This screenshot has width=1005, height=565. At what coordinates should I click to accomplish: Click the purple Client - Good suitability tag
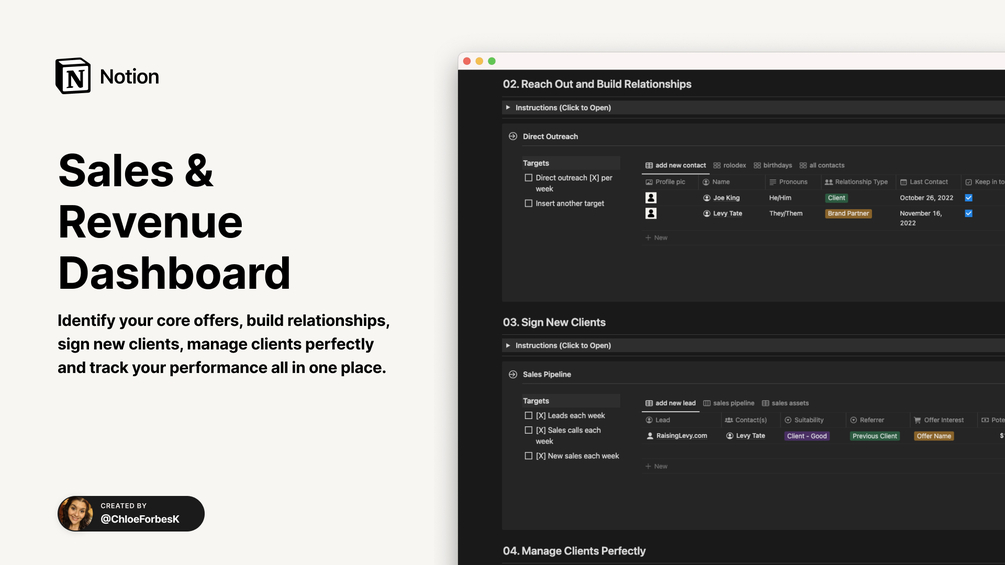tap(807, 436)
